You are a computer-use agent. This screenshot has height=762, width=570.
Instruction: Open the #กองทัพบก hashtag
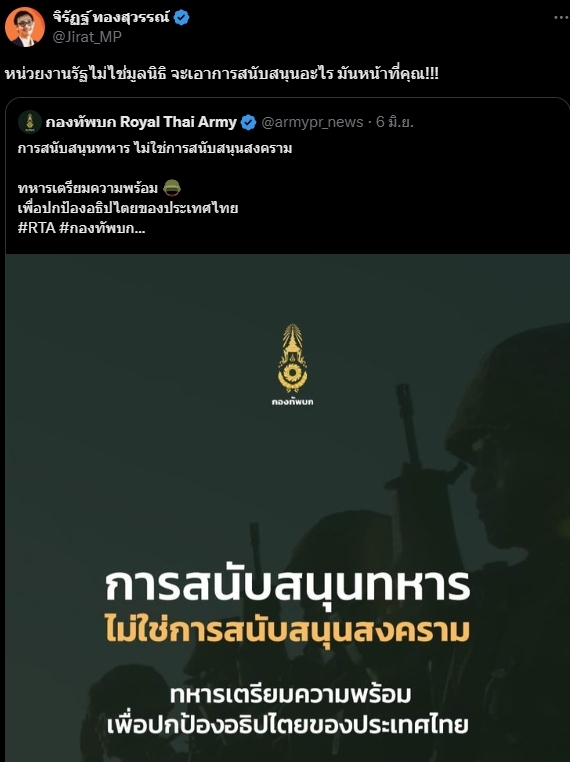point(102,228)
